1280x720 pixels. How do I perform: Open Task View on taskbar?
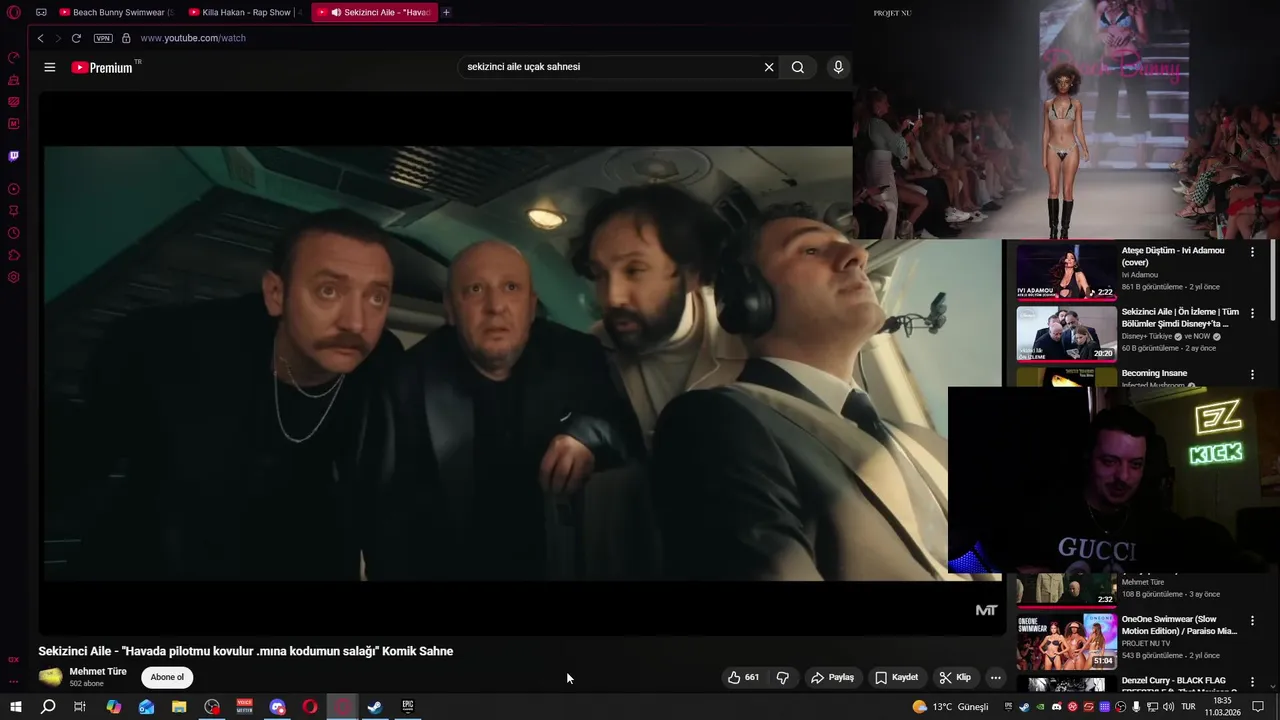click(x=80, y=707)
